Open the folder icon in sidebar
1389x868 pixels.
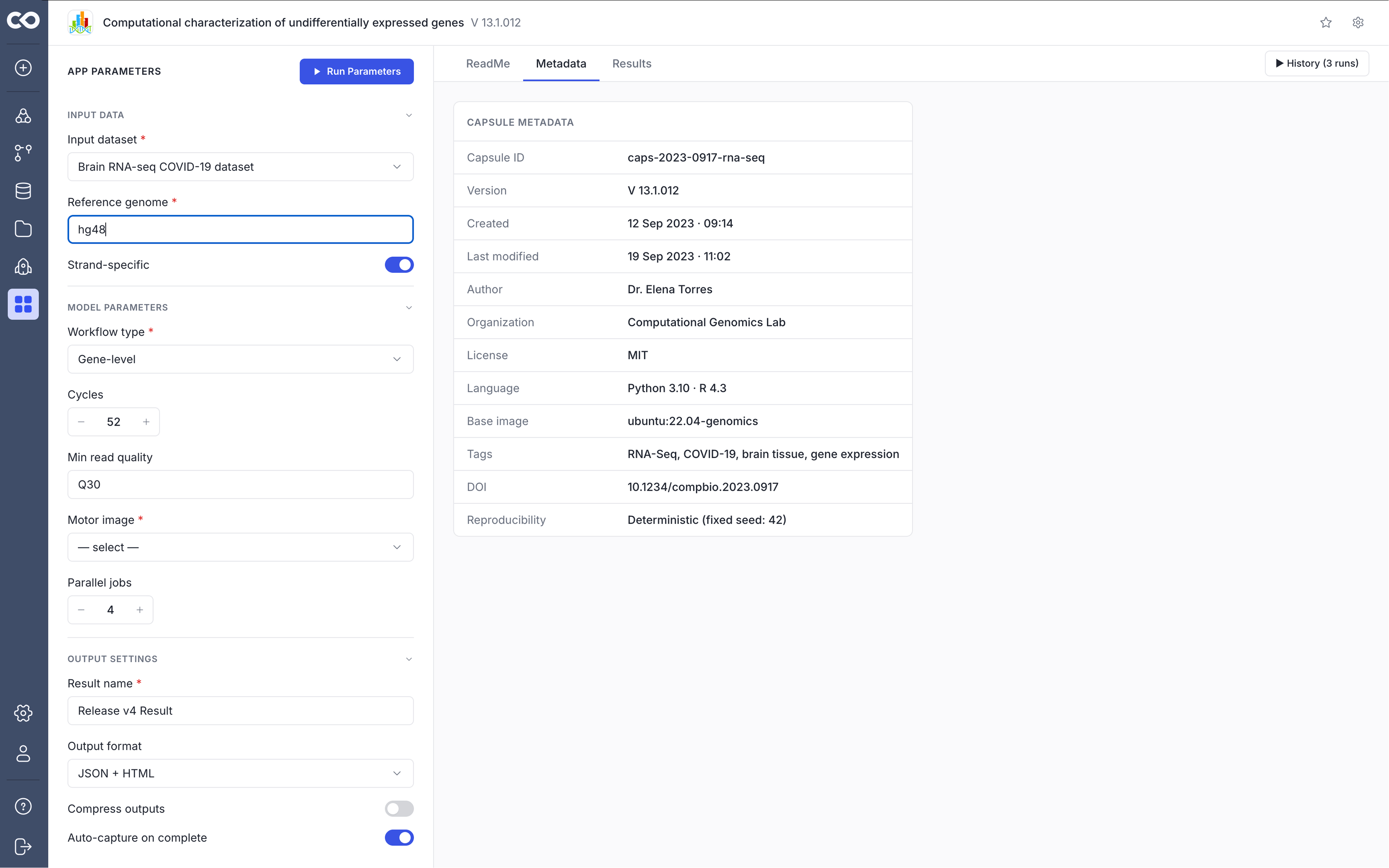tap(23, 229)
